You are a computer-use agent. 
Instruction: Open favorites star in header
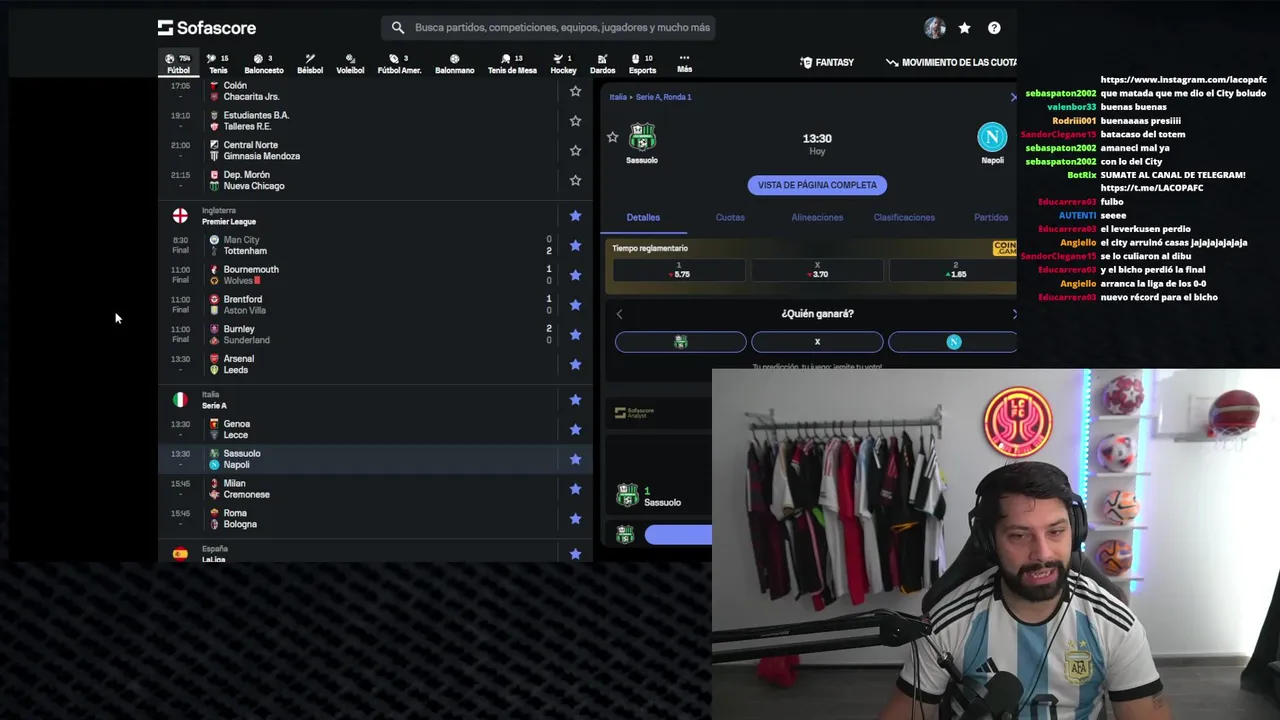coord(964,28)
